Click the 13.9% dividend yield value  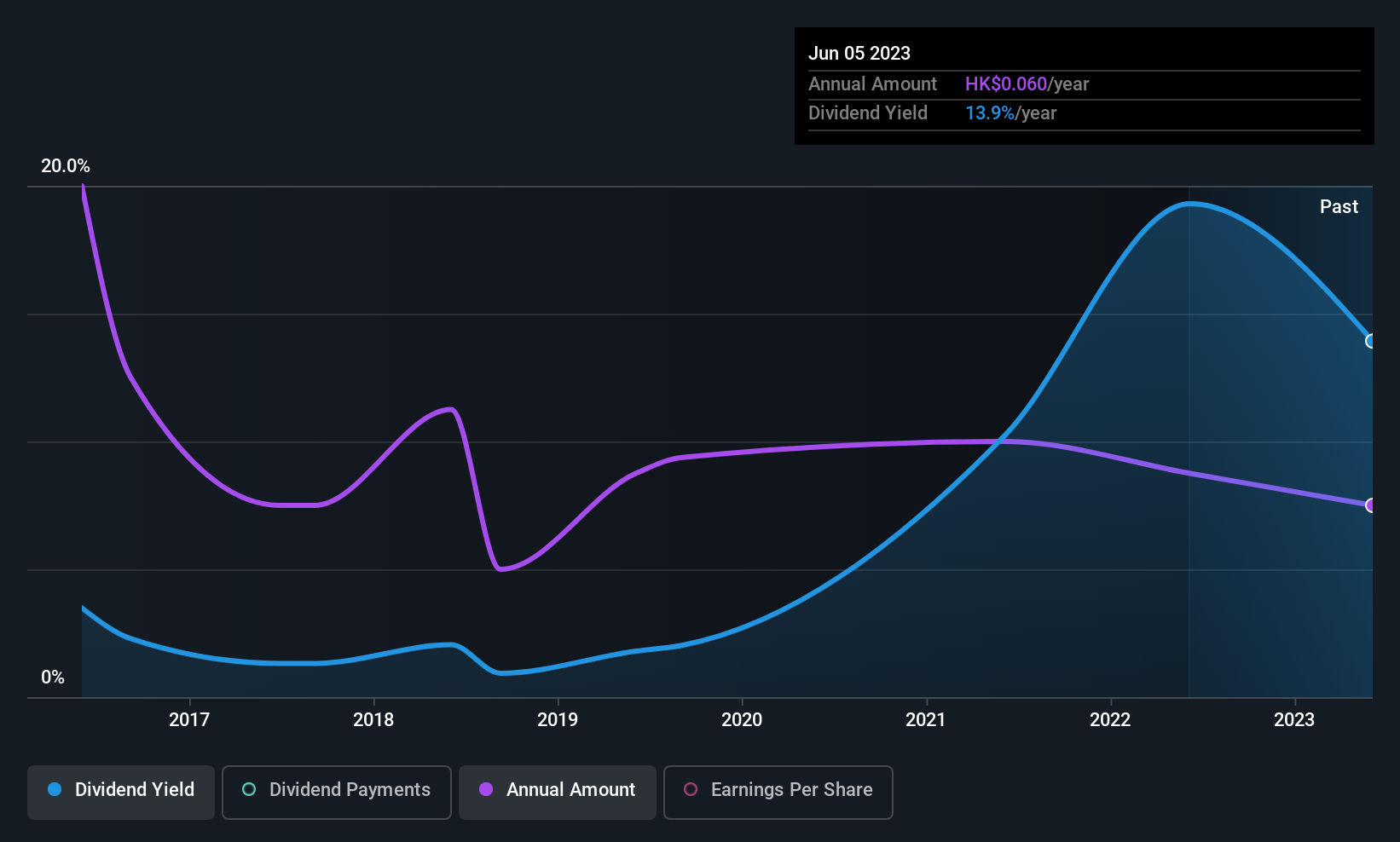point(990,112)
